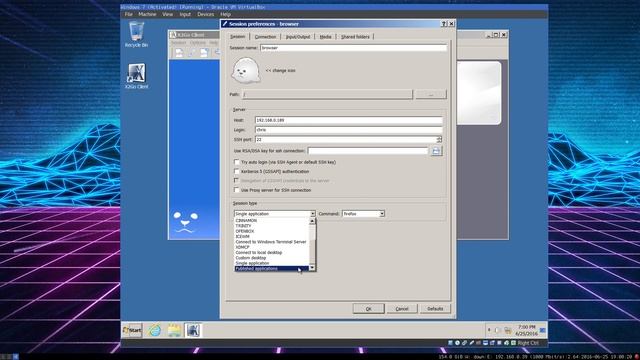Click session type list scrollbar up arrow
Image resolution: width=640 pixels, height=360 pixels.
(312, 221)
